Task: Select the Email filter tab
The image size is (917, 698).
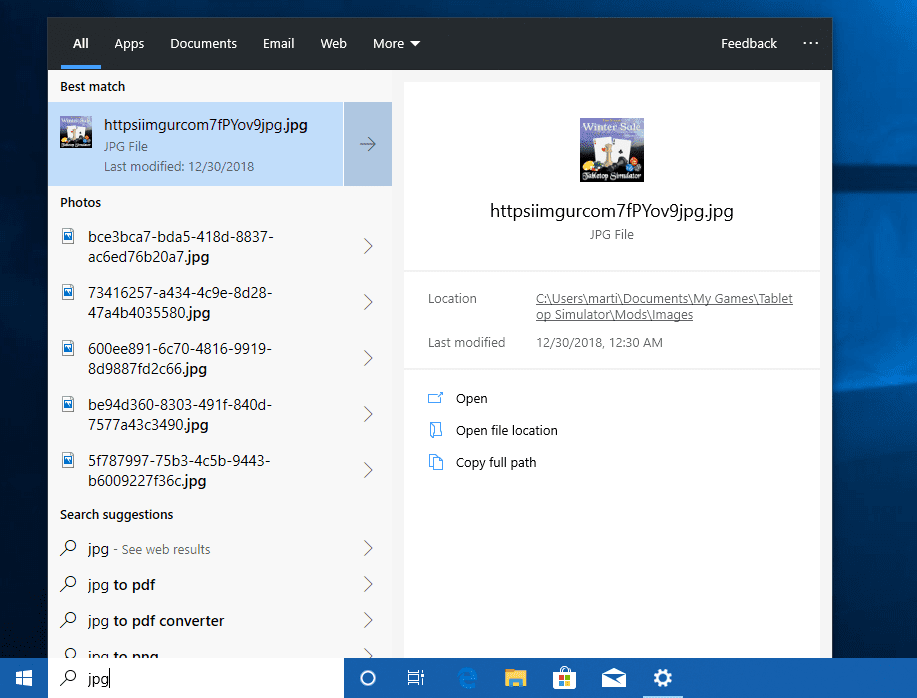Action: click(x=278, y=43)
